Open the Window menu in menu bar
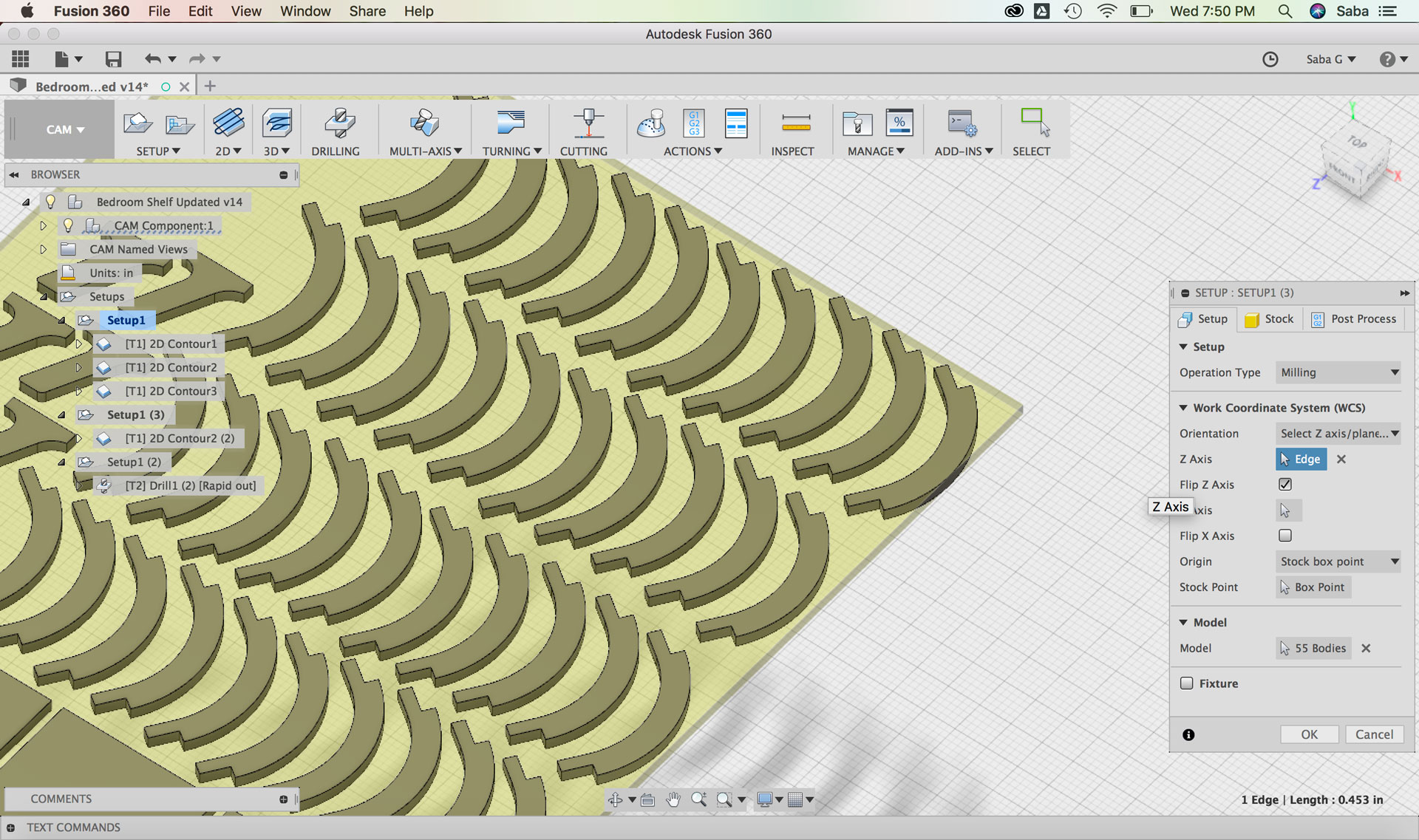 (x=304, y=11)
